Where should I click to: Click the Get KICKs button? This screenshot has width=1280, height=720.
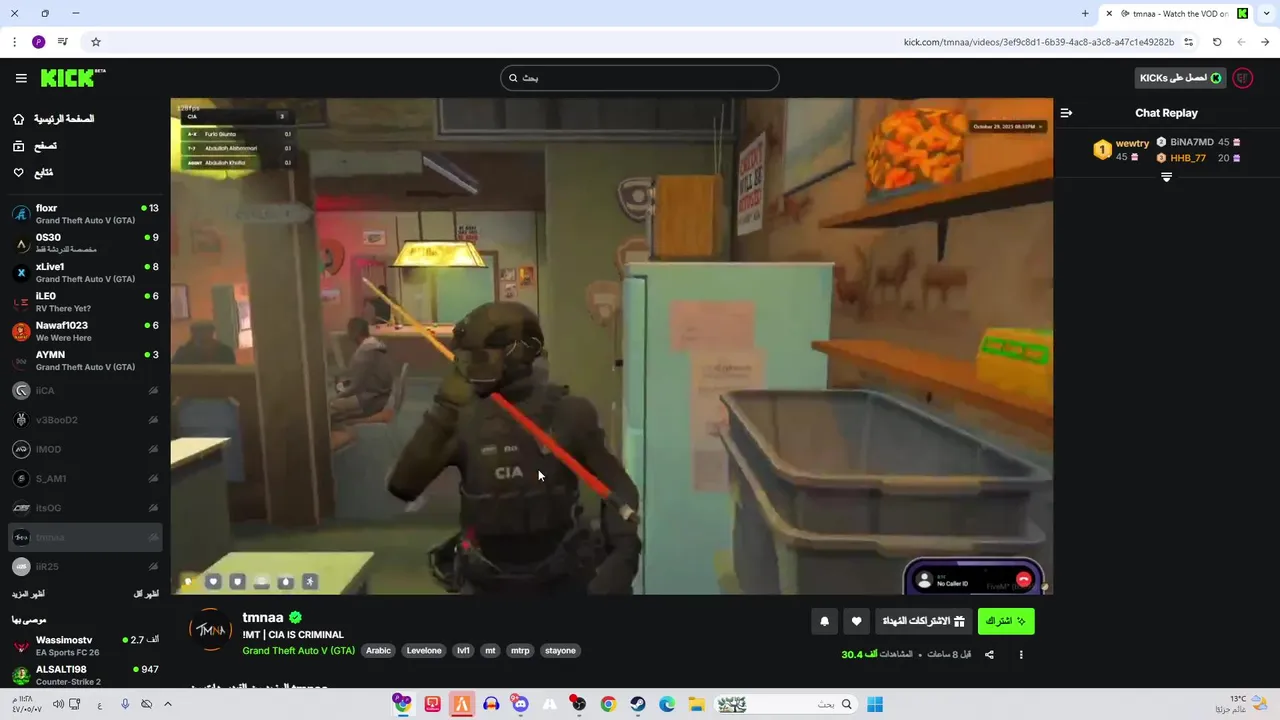(x=1181, y=78)
